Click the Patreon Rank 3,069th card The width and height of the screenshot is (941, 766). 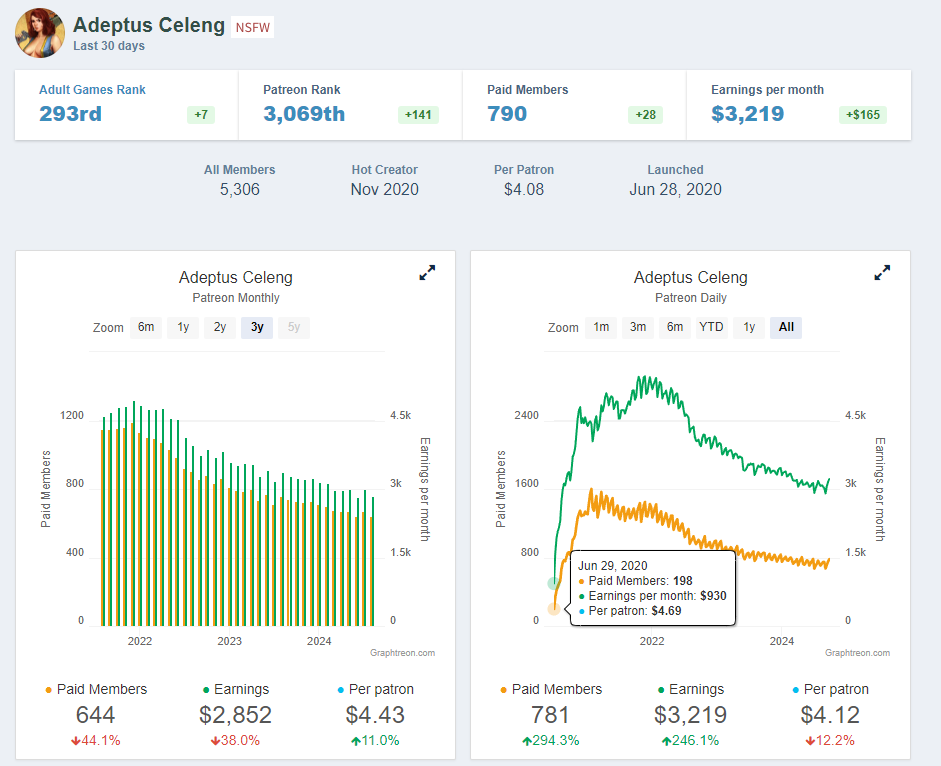click(x=350, y=104)
